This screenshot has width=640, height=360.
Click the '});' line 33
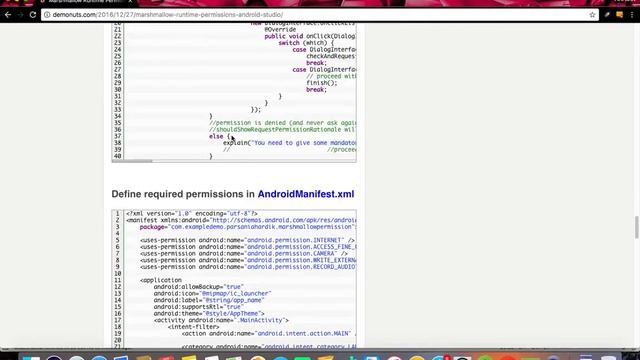click(256, 109)
